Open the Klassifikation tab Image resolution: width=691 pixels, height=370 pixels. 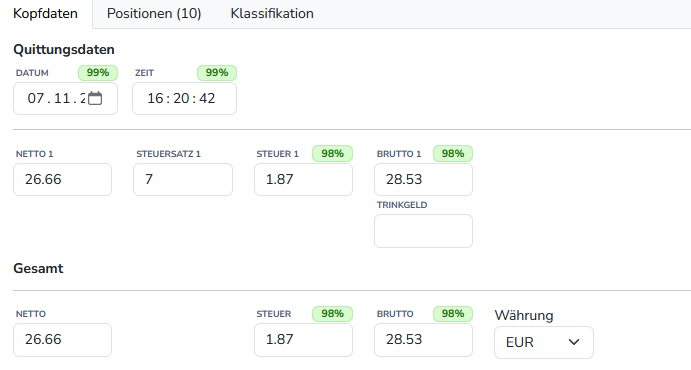point(272,14)
